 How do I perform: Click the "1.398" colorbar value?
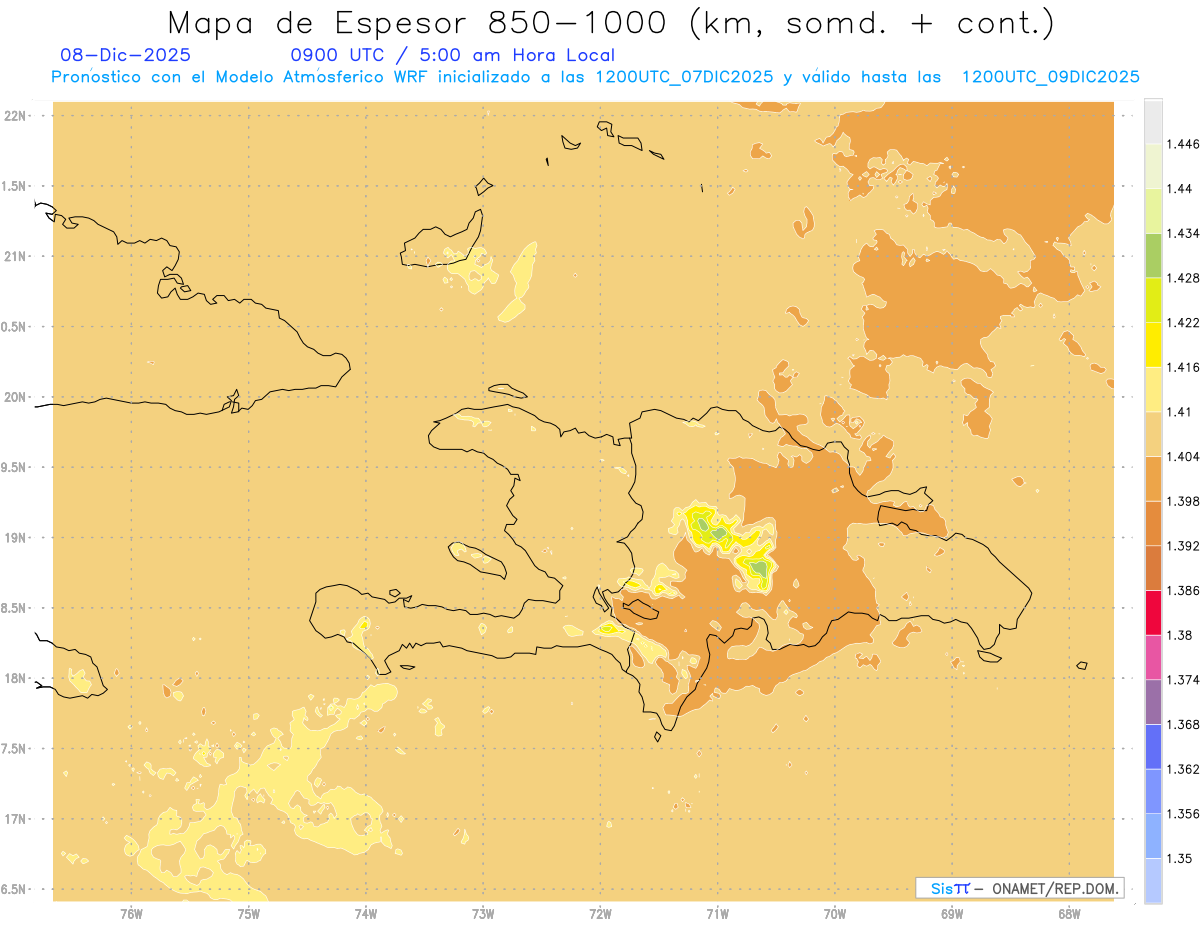1183,501
